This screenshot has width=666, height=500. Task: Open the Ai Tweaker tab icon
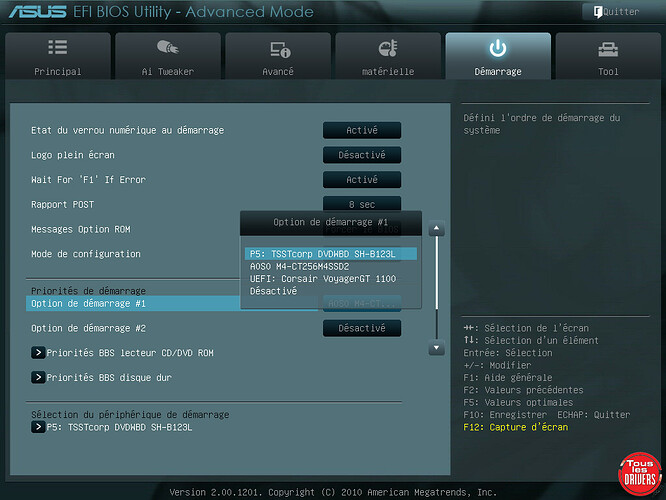click(168, 49)
